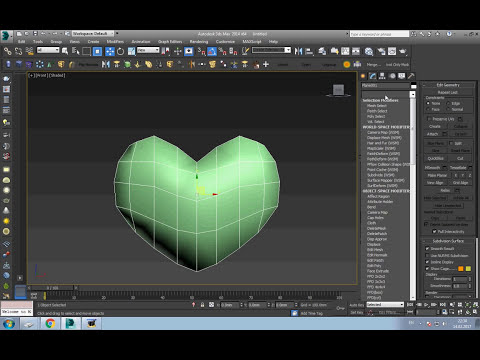The height and width of the screenshot is (360, 480).
Task: Click the 3ds Max application logo button
Action: (6, 35)
